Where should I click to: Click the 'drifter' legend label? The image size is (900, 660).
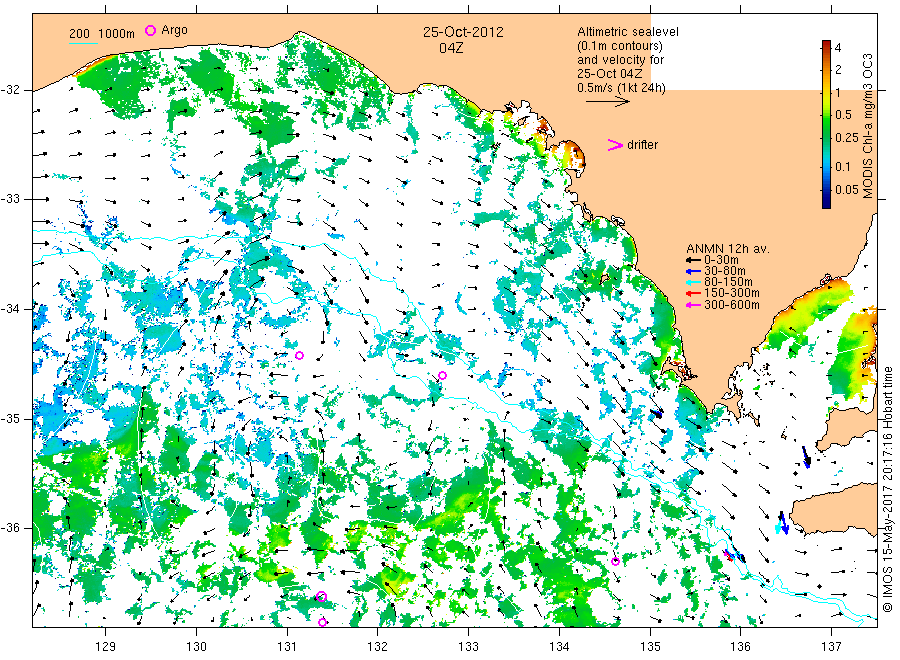[x=642, y=145]
